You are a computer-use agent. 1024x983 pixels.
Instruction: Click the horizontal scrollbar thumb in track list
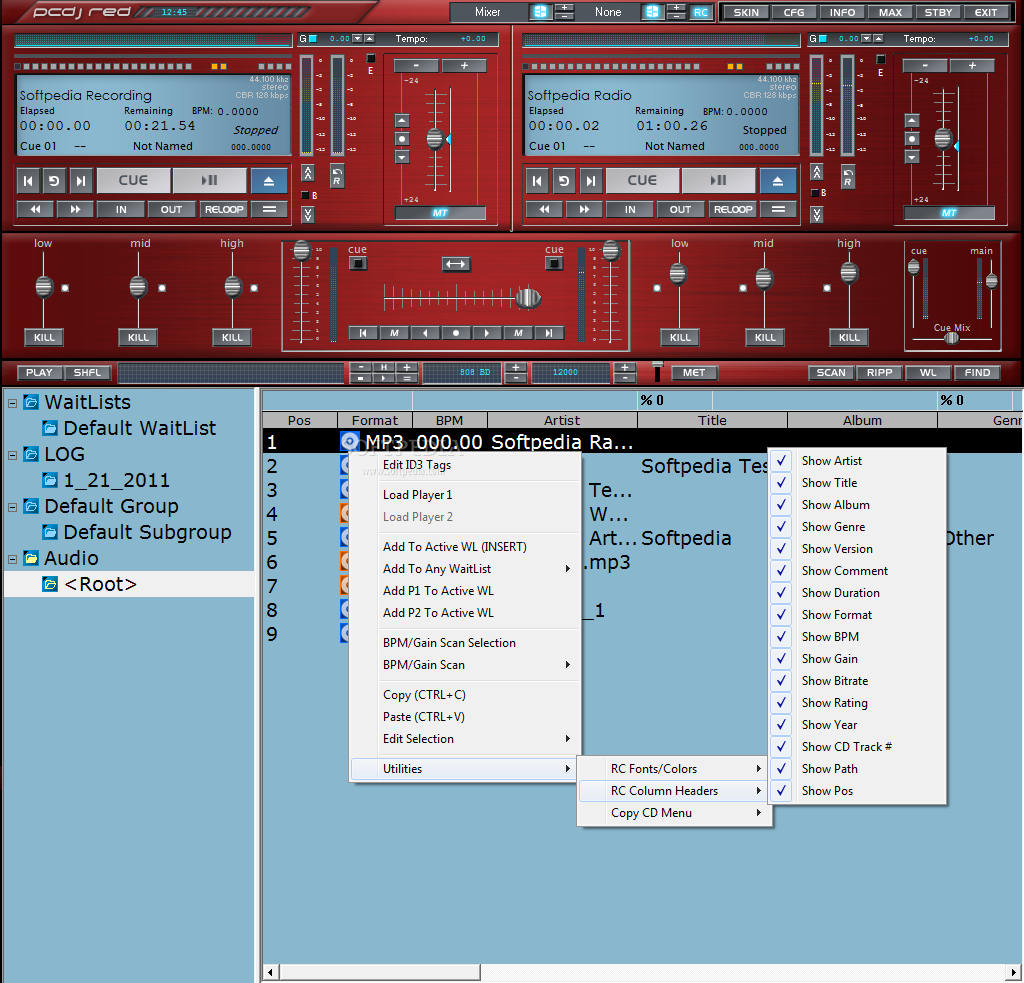click(x=380, y=973)
